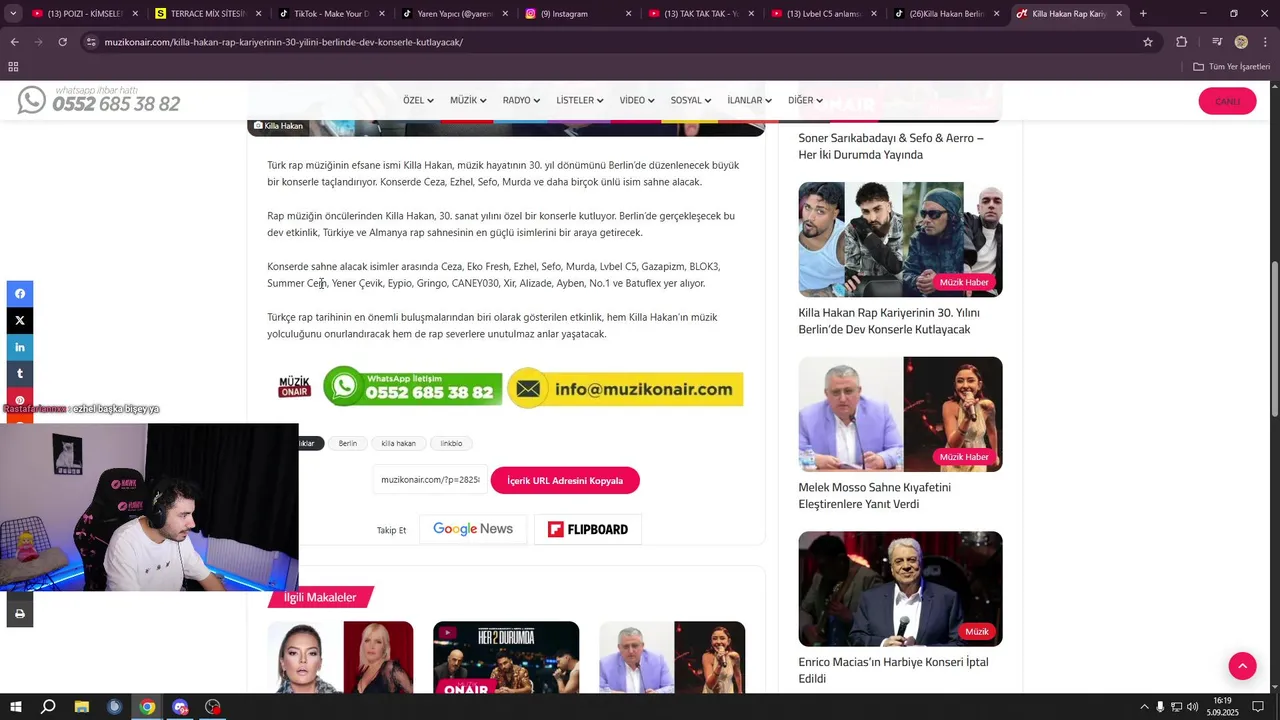Open the apps grid in bookmarks bar
Viewport: 1280px width, 720px height.
click(x=13, y=67)
